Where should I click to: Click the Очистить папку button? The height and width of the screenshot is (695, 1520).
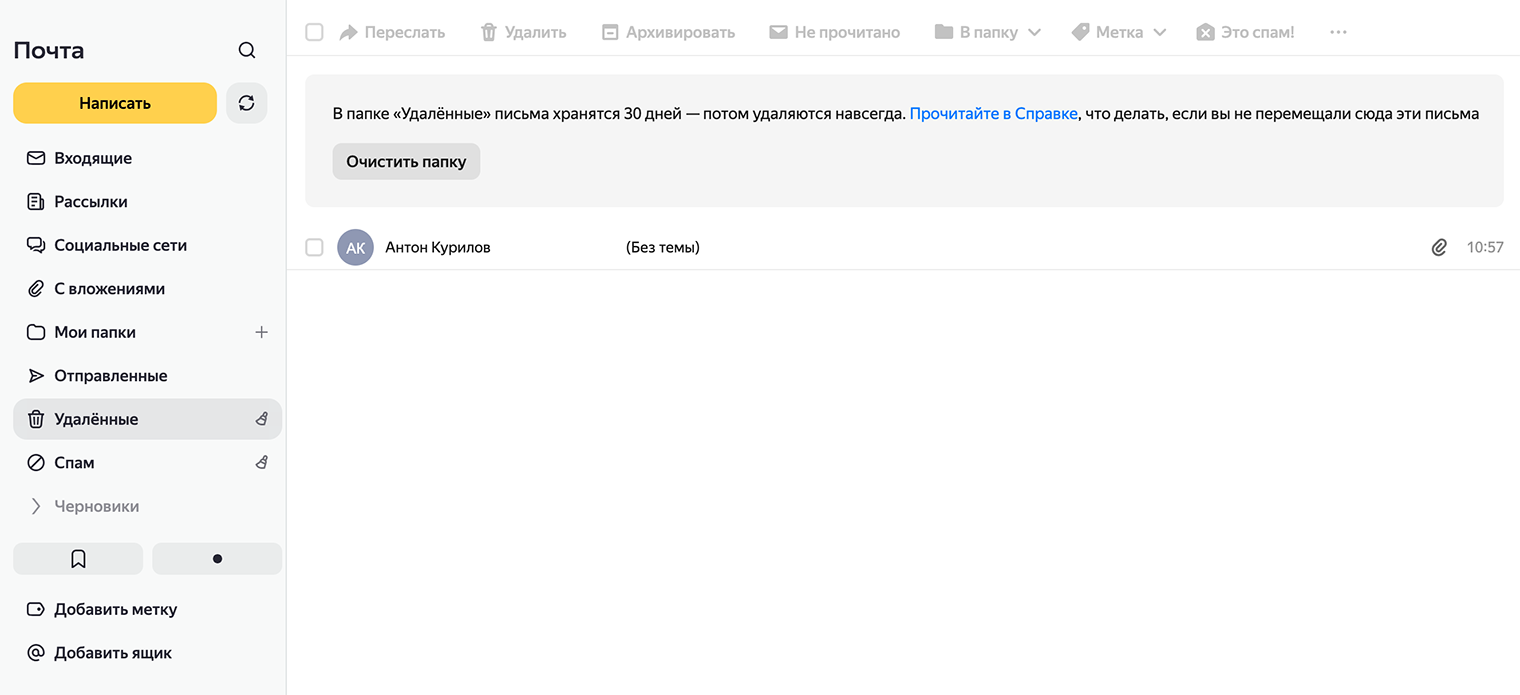[406, 161]
